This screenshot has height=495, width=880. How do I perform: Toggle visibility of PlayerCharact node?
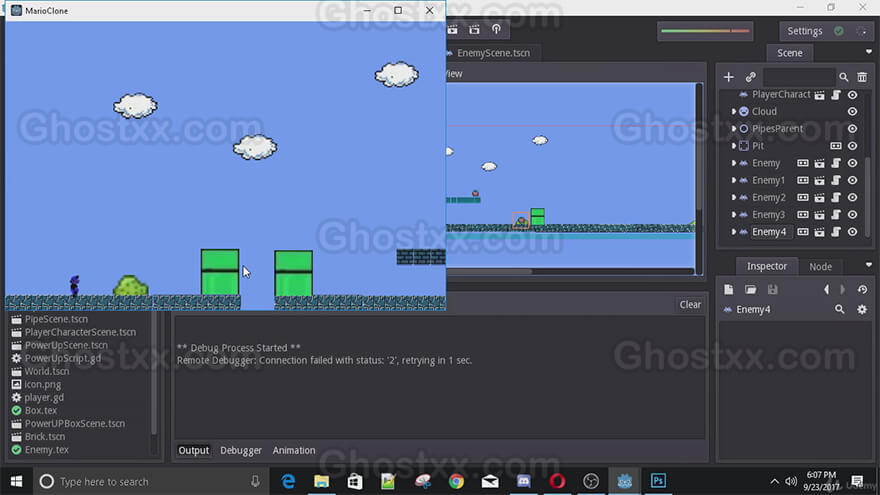pyautogui.click(x=852, y=95)
